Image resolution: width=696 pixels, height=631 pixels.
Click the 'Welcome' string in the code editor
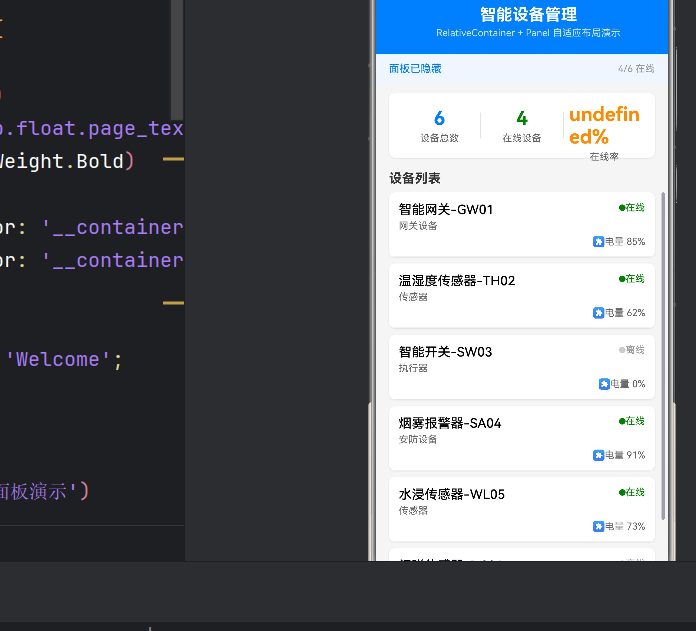click(57, 360)
